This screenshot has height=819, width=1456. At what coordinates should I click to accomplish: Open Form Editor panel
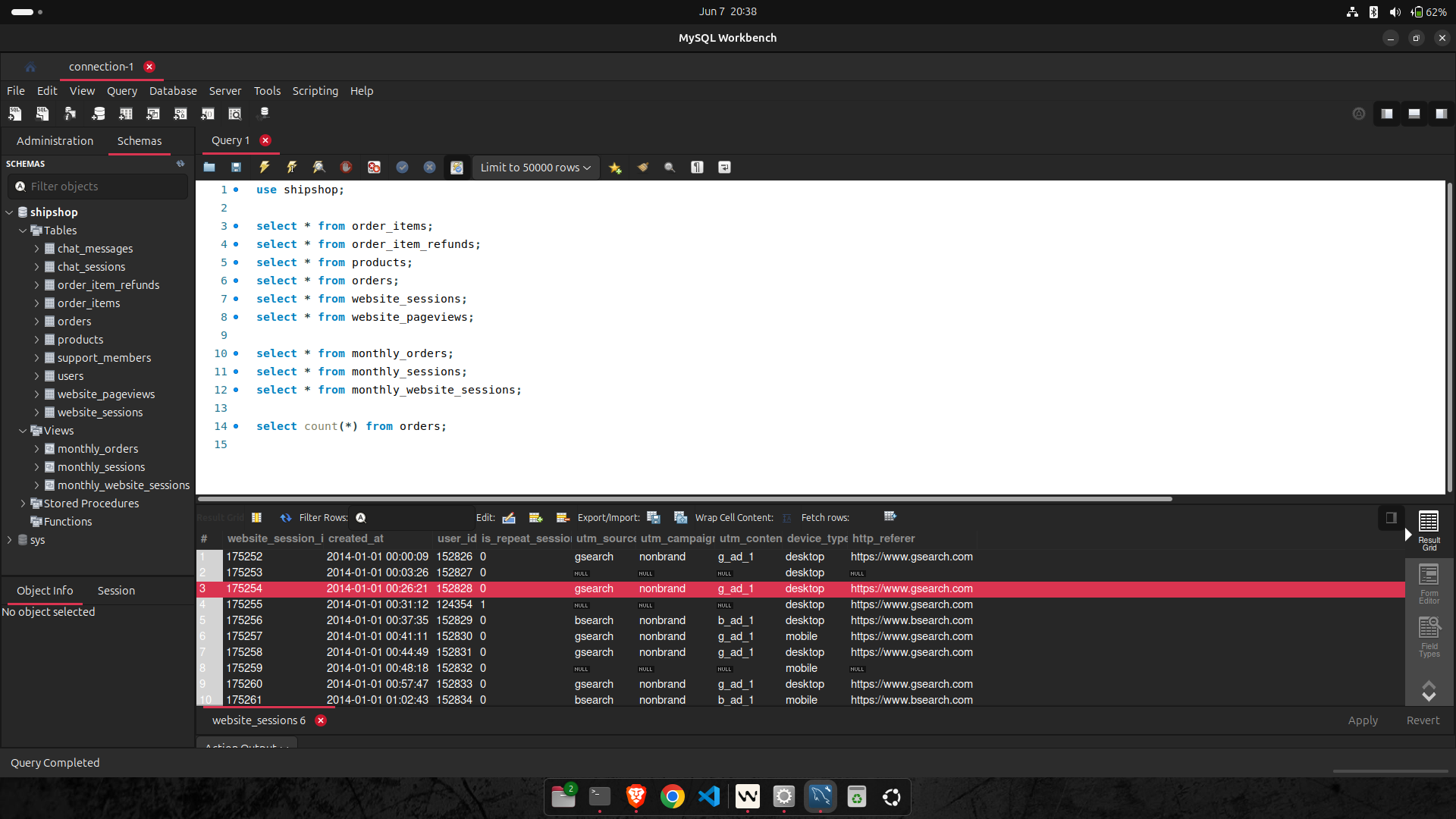click(1429, 584)
